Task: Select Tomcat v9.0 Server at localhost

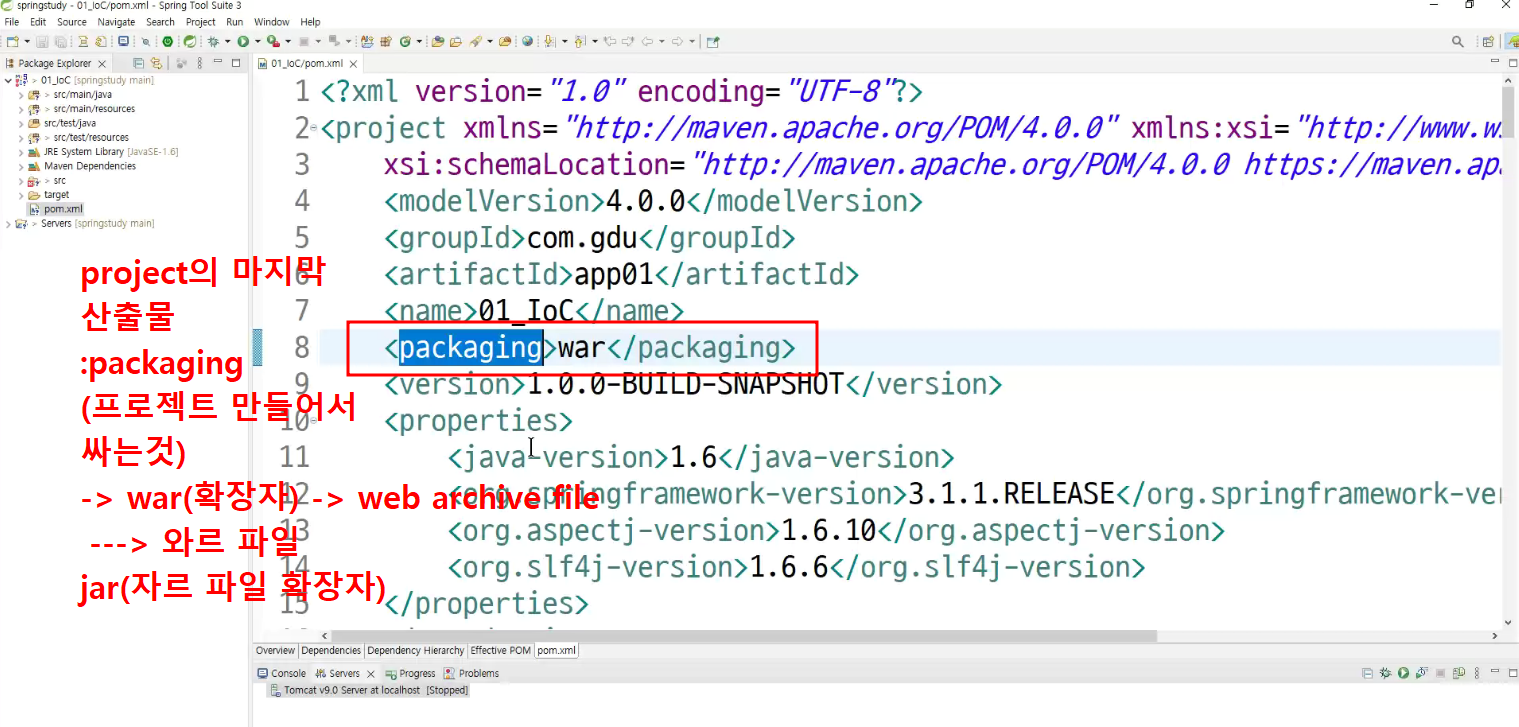Action: pyautogui.click(x=368, y=690)
